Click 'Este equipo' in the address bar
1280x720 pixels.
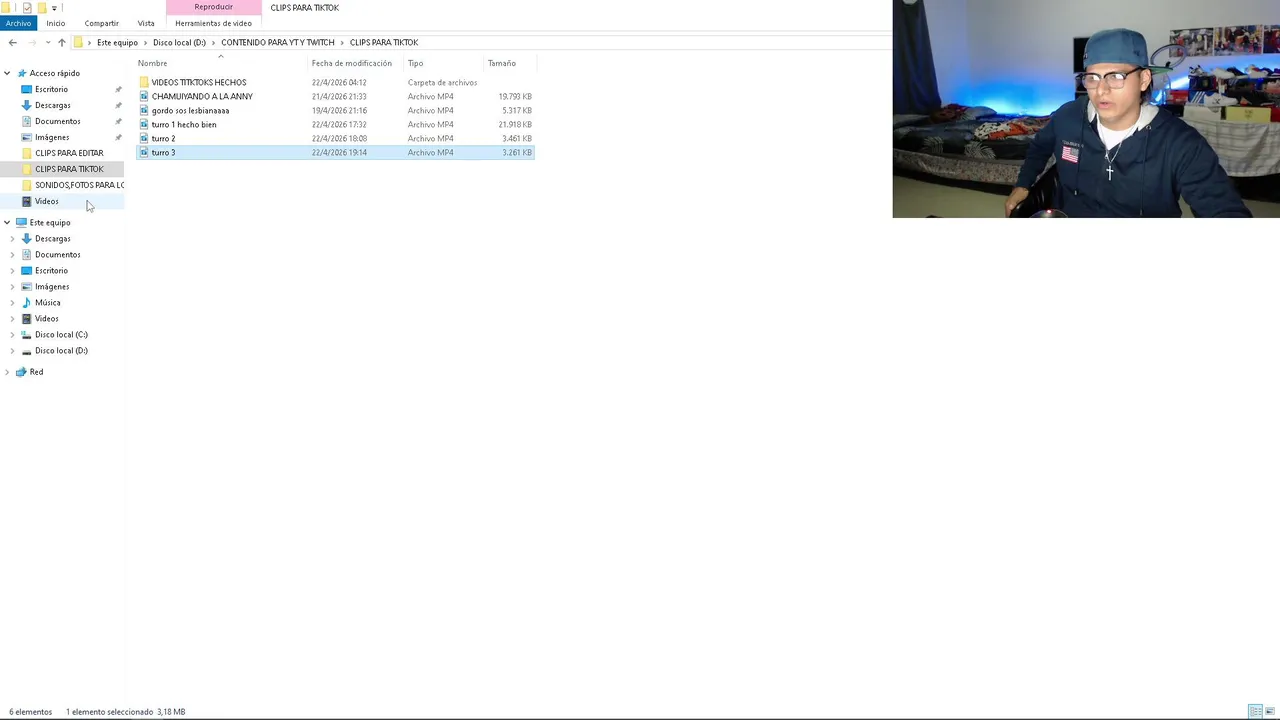117,42
